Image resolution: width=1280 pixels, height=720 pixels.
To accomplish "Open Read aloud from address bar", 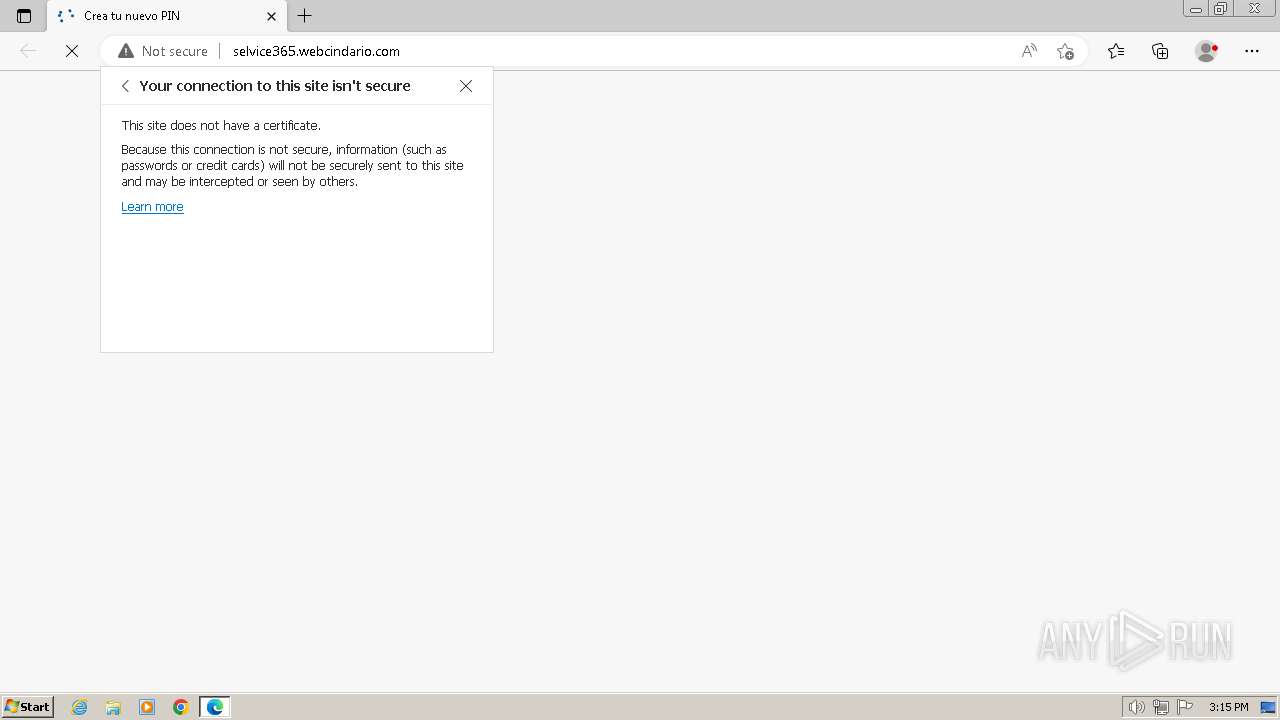I will [1029, 51].
